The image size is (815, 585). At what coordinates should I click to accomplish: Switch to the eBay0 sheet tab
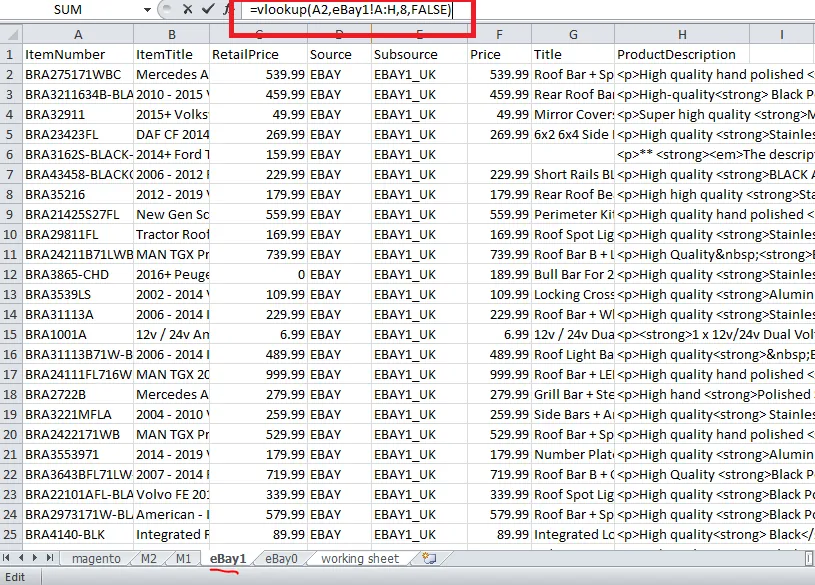[281, 559]
